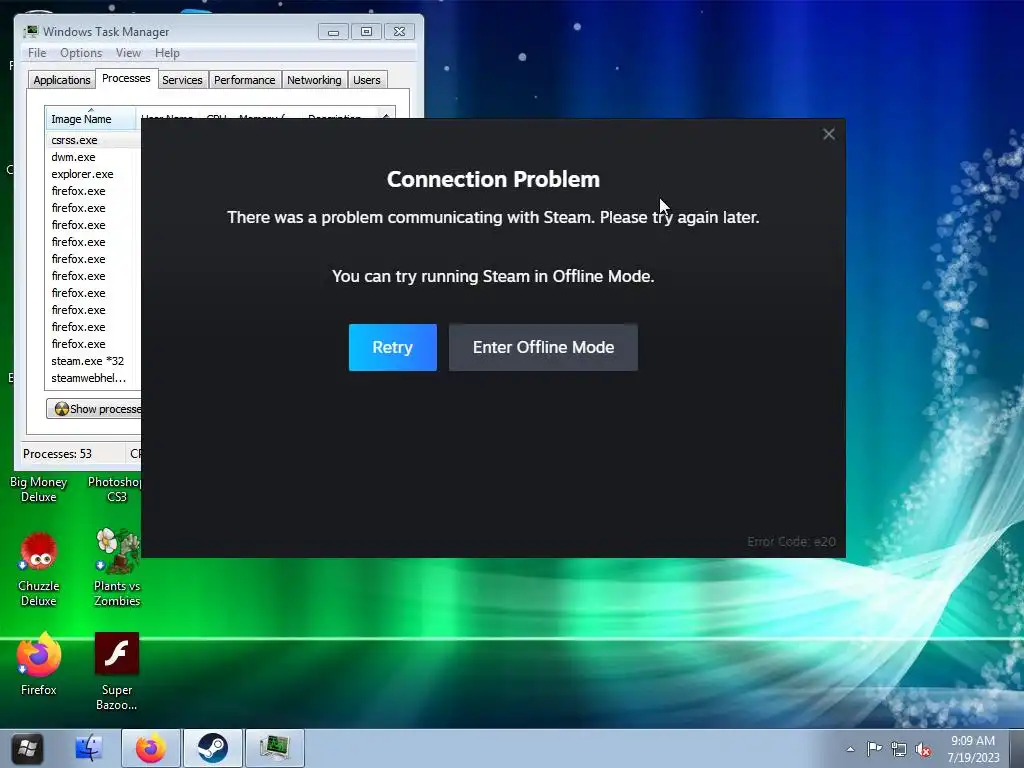Switch to the Users tab

pos(367,80)
